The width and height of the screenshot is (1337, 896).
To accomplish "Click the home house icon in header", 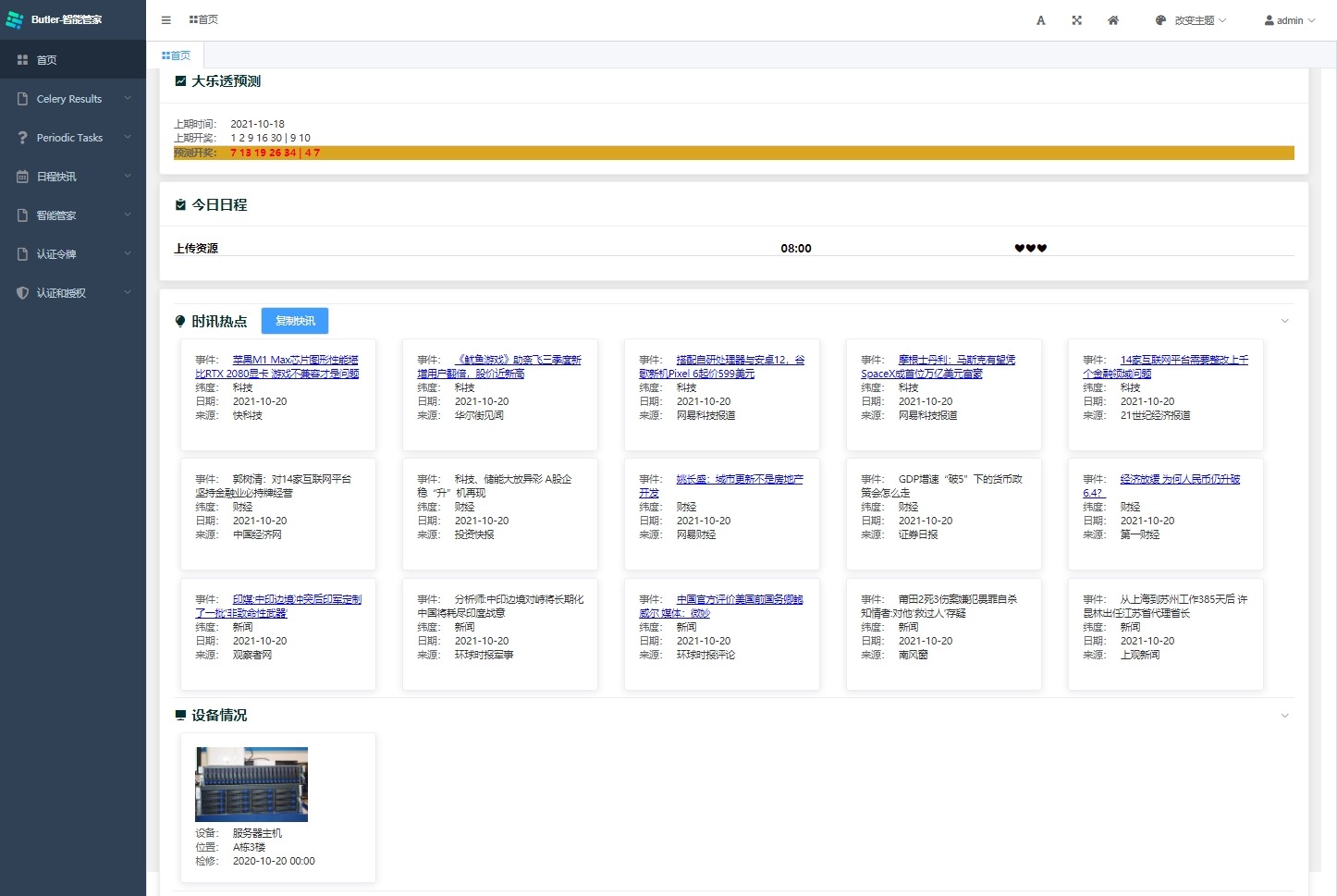I will pos(1113,20).
